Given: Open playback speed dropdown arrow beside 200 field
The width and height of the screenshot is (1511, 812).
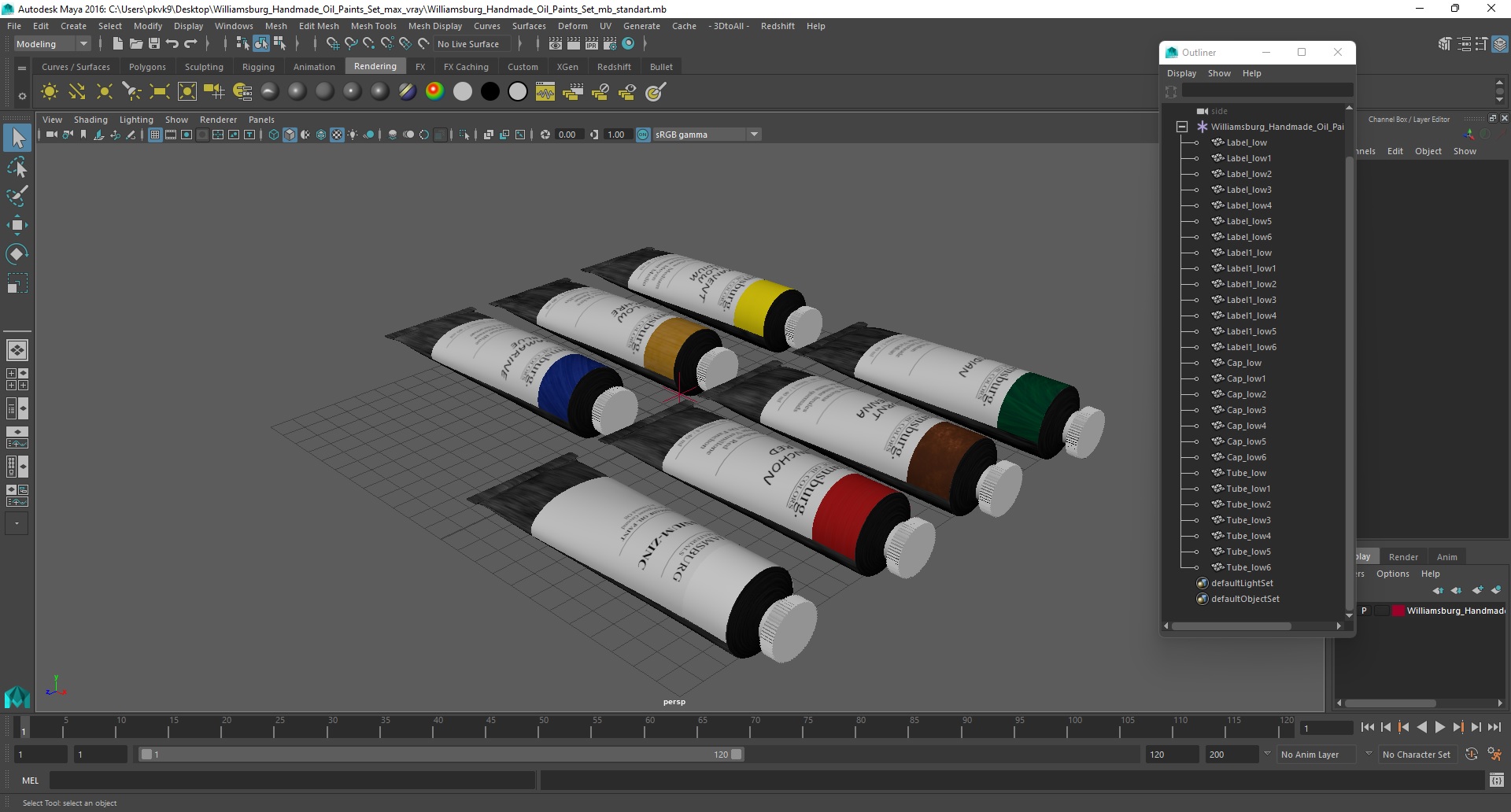Looking at the screenshot, I should pos(1267,754).
